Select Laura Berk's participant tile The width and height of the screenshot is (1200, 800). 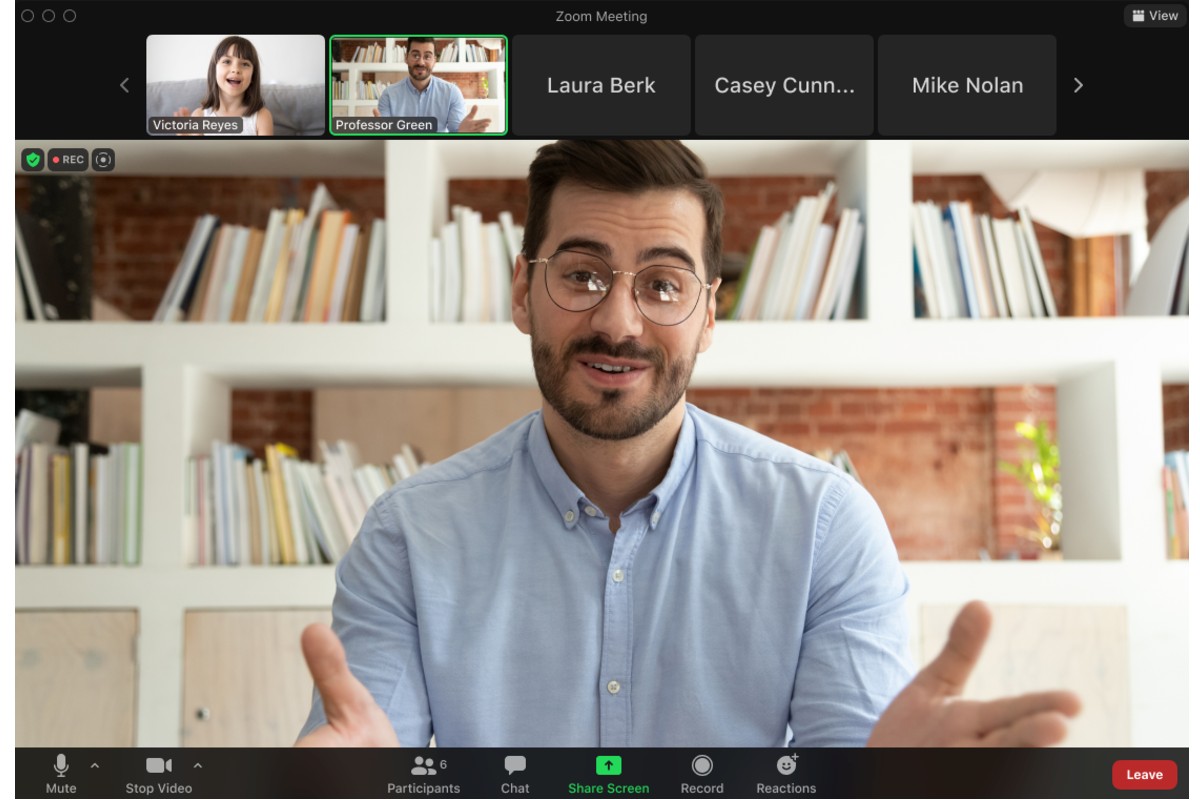600,85
